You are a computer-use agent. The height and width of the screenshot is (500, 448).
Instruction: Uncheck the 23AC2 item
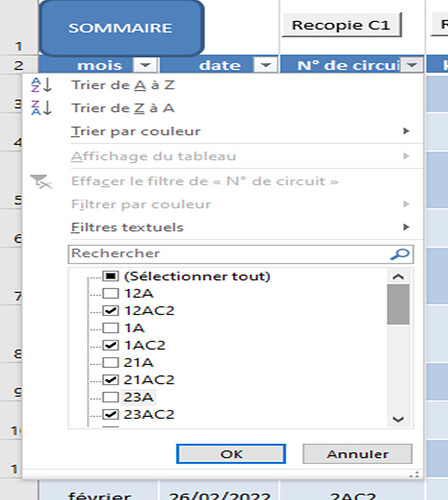[x=110, y=414]
